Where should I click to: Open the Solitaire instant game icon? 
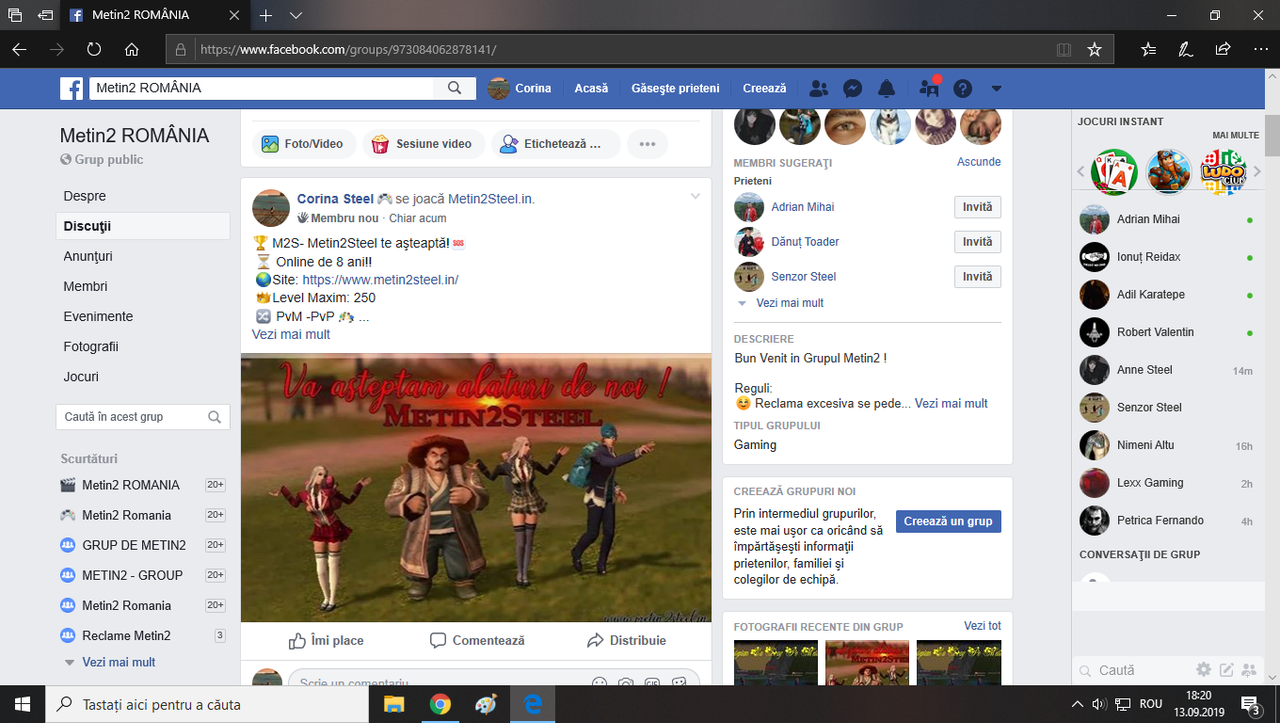click(x=1114, y=172)
